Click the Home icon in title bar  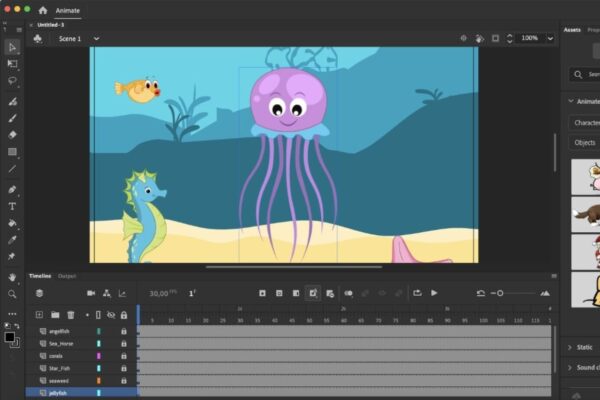(42, 10)
